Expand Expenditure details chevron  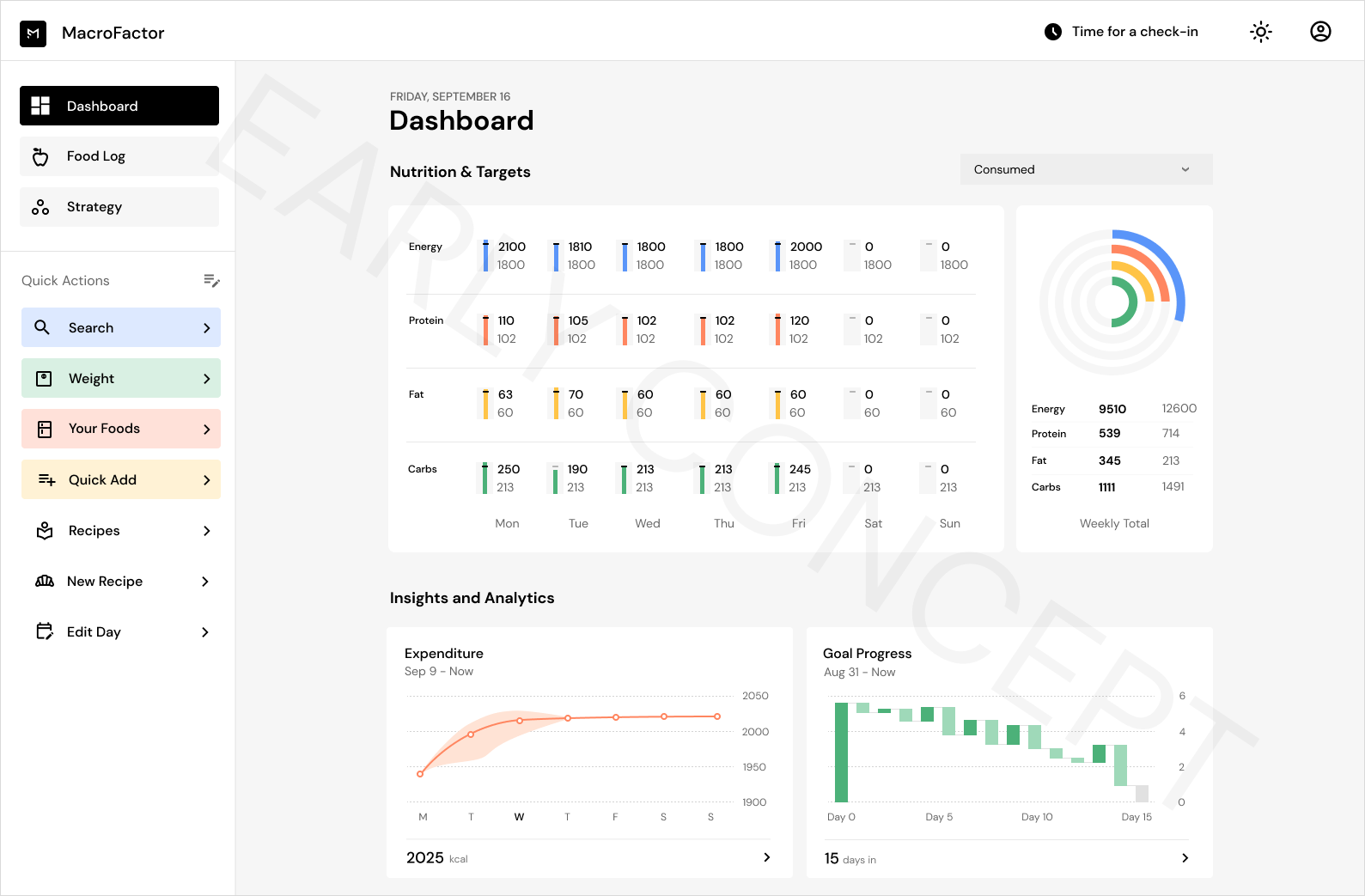(x=766, y=857)
